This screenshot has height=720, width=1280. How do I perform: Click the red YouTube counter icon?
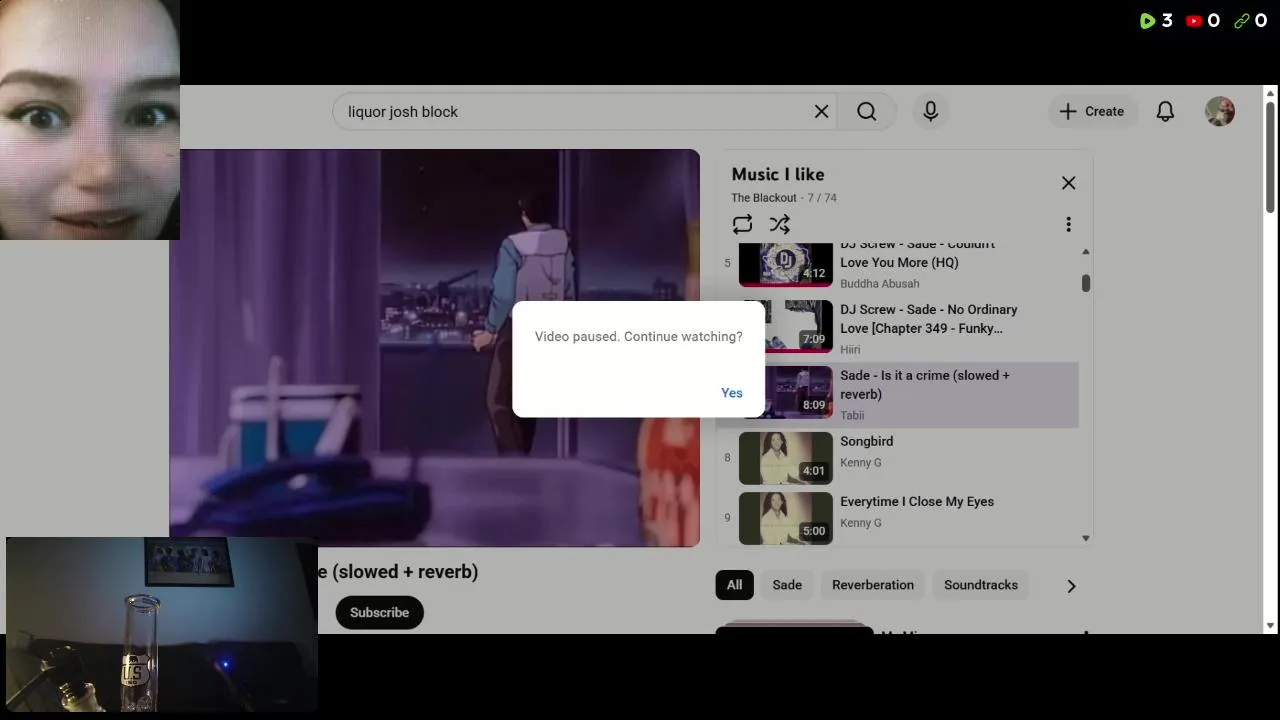pos(1194,21)
